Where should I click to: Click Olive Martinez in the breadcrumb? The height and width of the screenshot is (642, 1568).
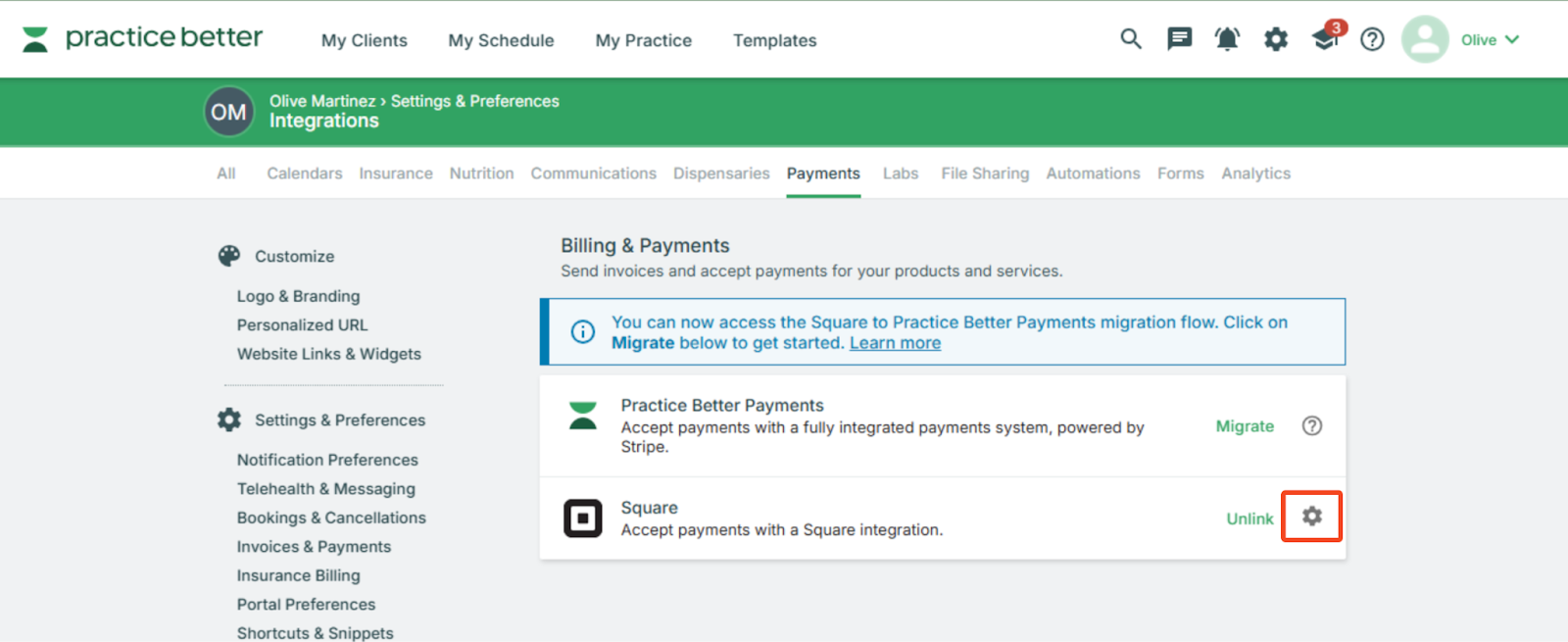[x=322, y=101]
